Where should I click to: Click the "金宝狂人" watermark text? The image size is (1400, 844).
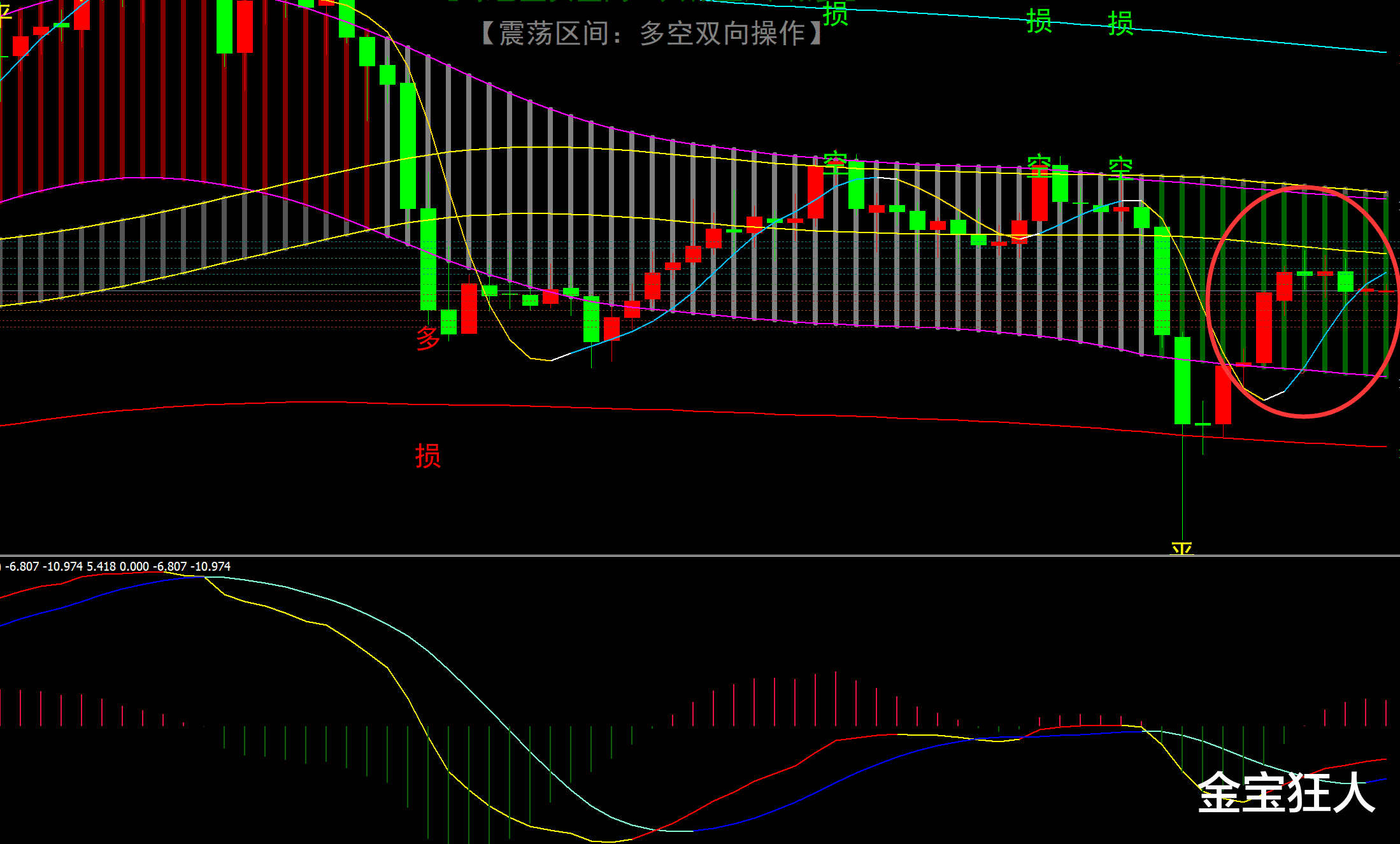(1286, 793)
